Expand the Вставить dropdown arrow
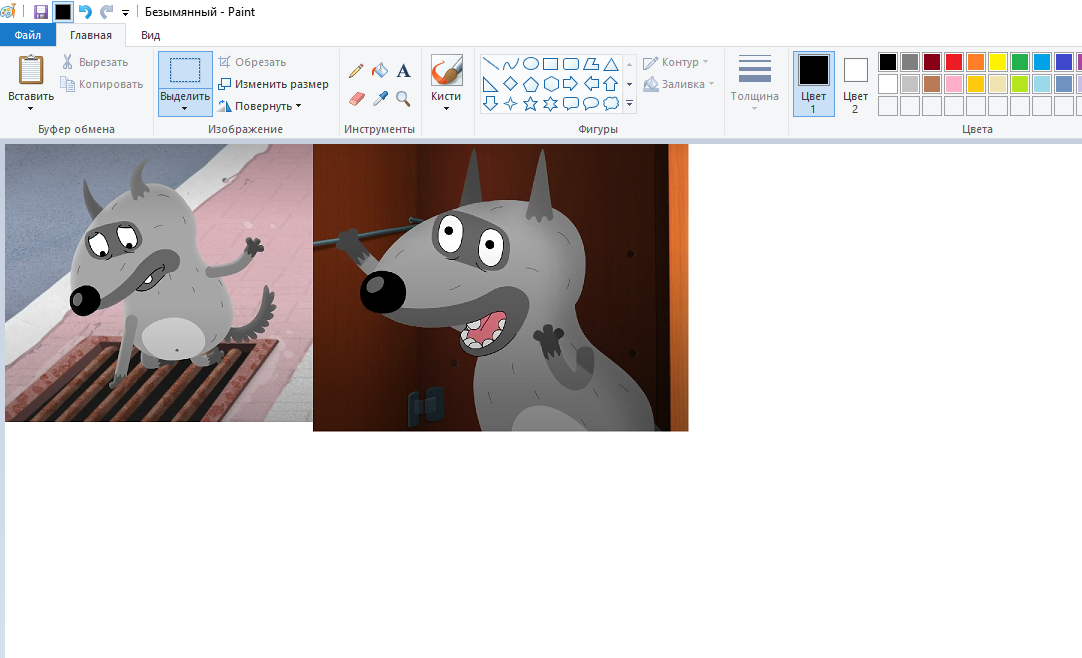 [31, 109]
